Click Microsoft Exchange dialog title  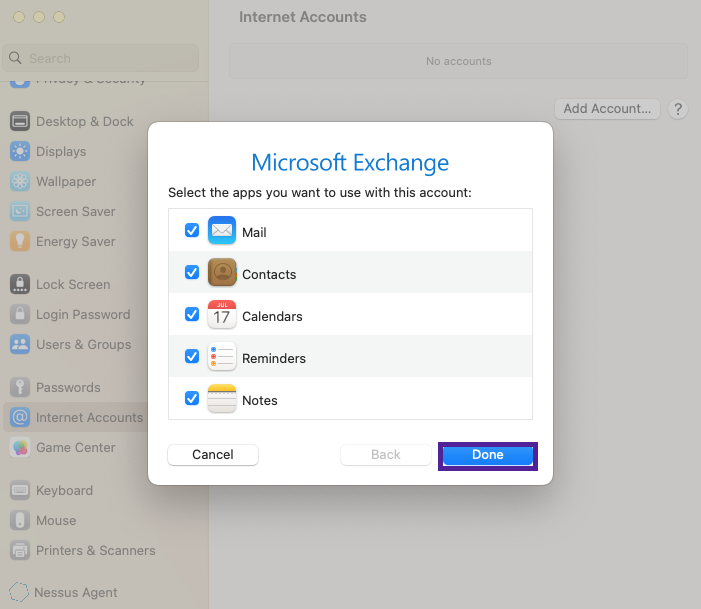tap(350, 163)
